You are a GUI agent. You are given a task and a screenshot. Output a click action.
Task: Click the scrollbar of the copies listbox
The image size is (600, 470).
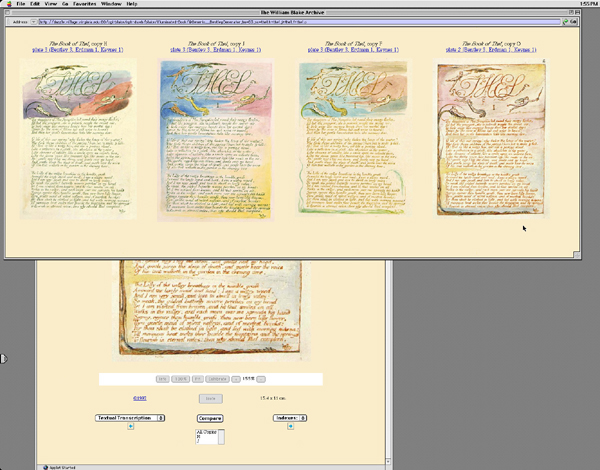pos(221,437)
